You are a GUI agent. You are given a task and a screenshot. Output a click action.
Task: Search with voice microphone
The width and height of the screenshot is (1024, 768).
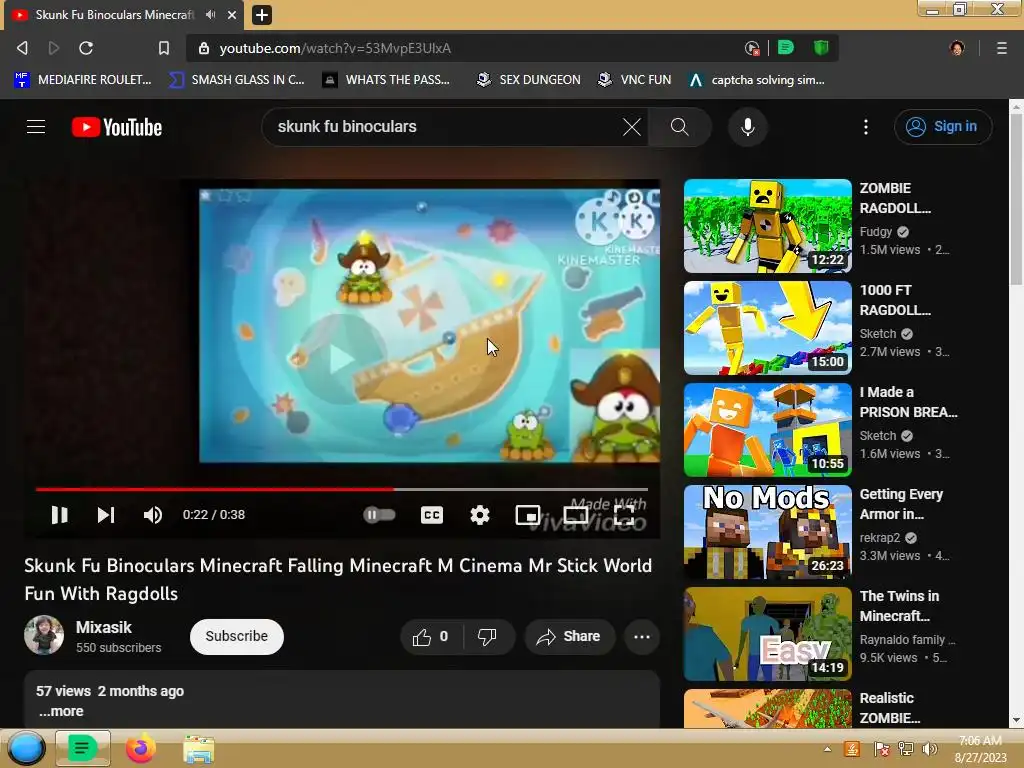click(748, 127)
